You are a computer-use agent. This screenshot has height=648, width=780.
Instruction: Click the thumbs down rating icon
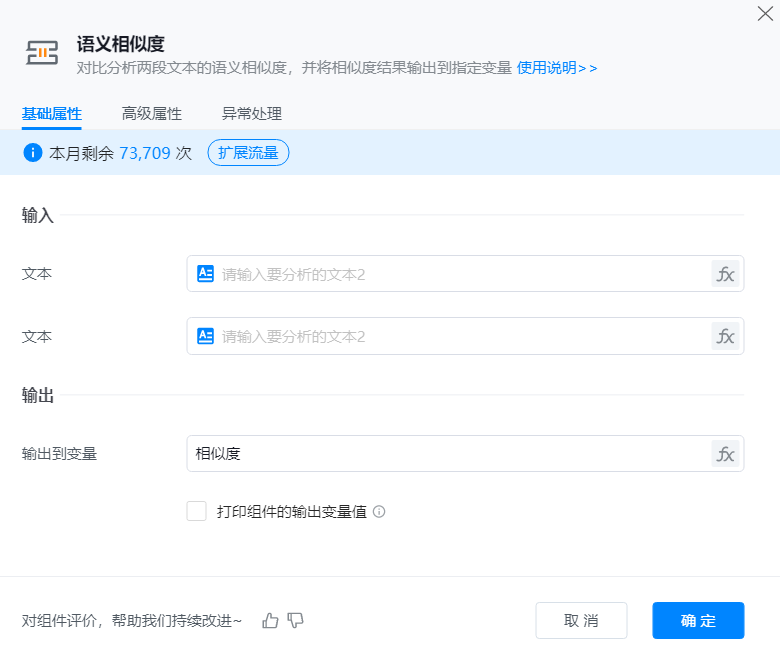(x=295, y=621)
